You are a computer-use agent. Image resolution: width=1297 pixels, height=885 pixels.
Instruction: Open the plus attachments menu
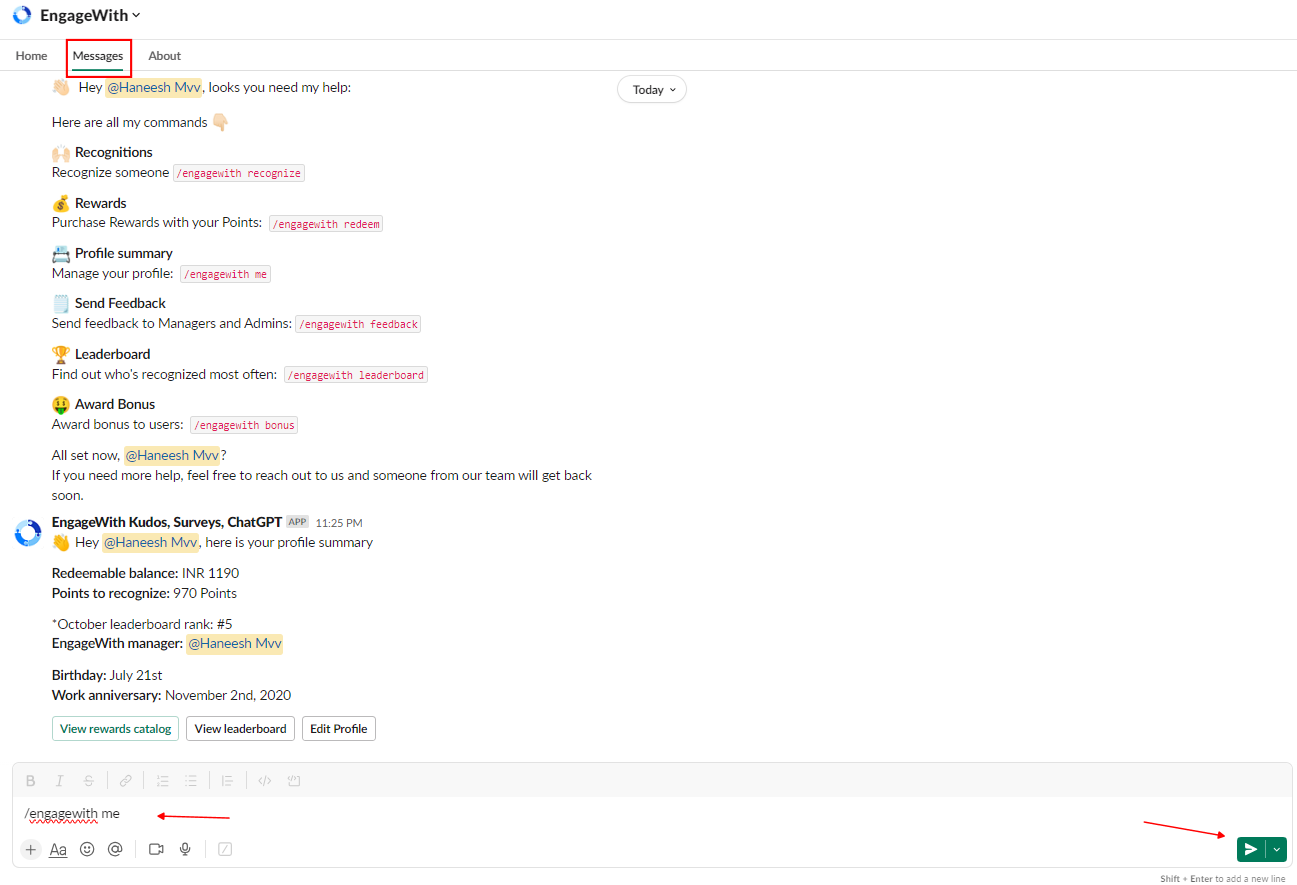coord(31,849)
